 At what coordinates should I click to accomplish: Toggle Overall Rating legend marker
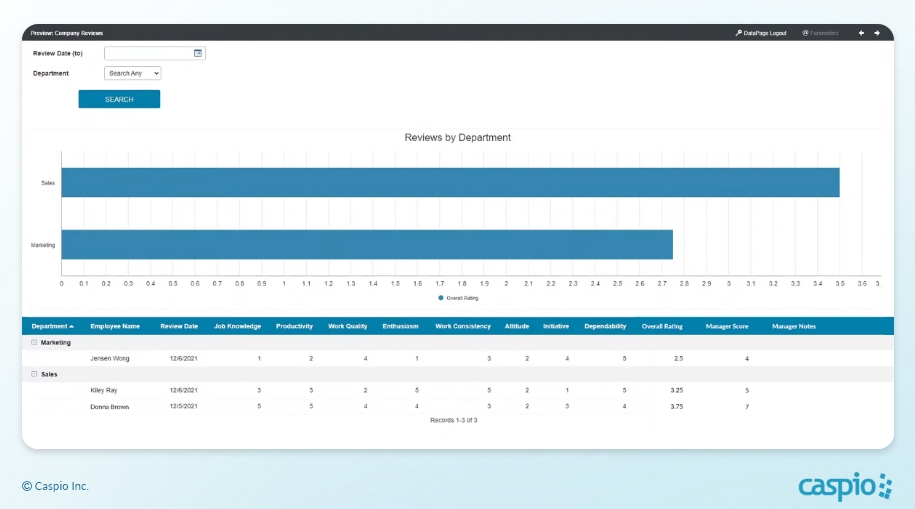(x=441, y=297)
